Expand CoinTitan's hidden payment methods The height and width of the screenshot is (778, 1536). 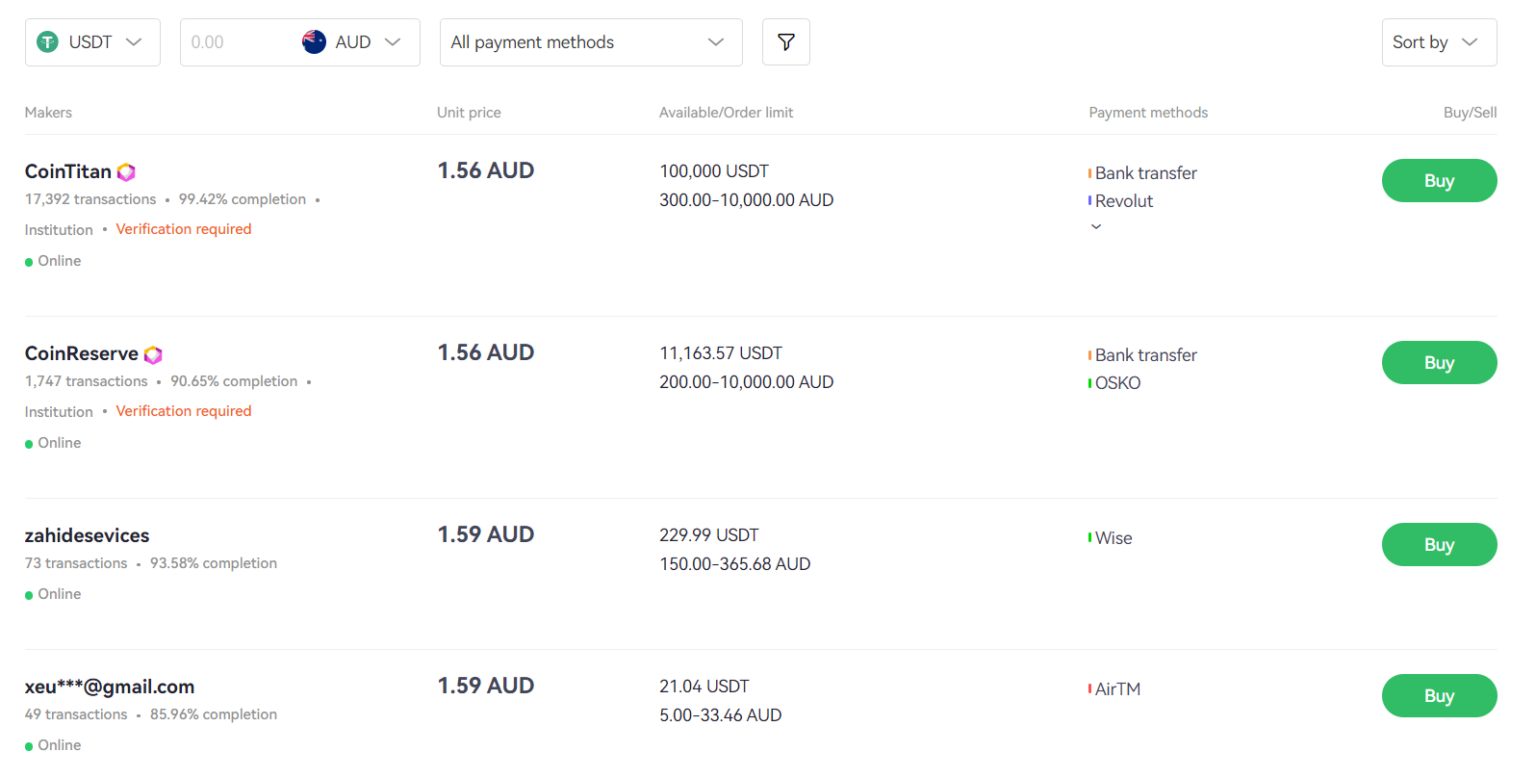tap(1096, 226)
